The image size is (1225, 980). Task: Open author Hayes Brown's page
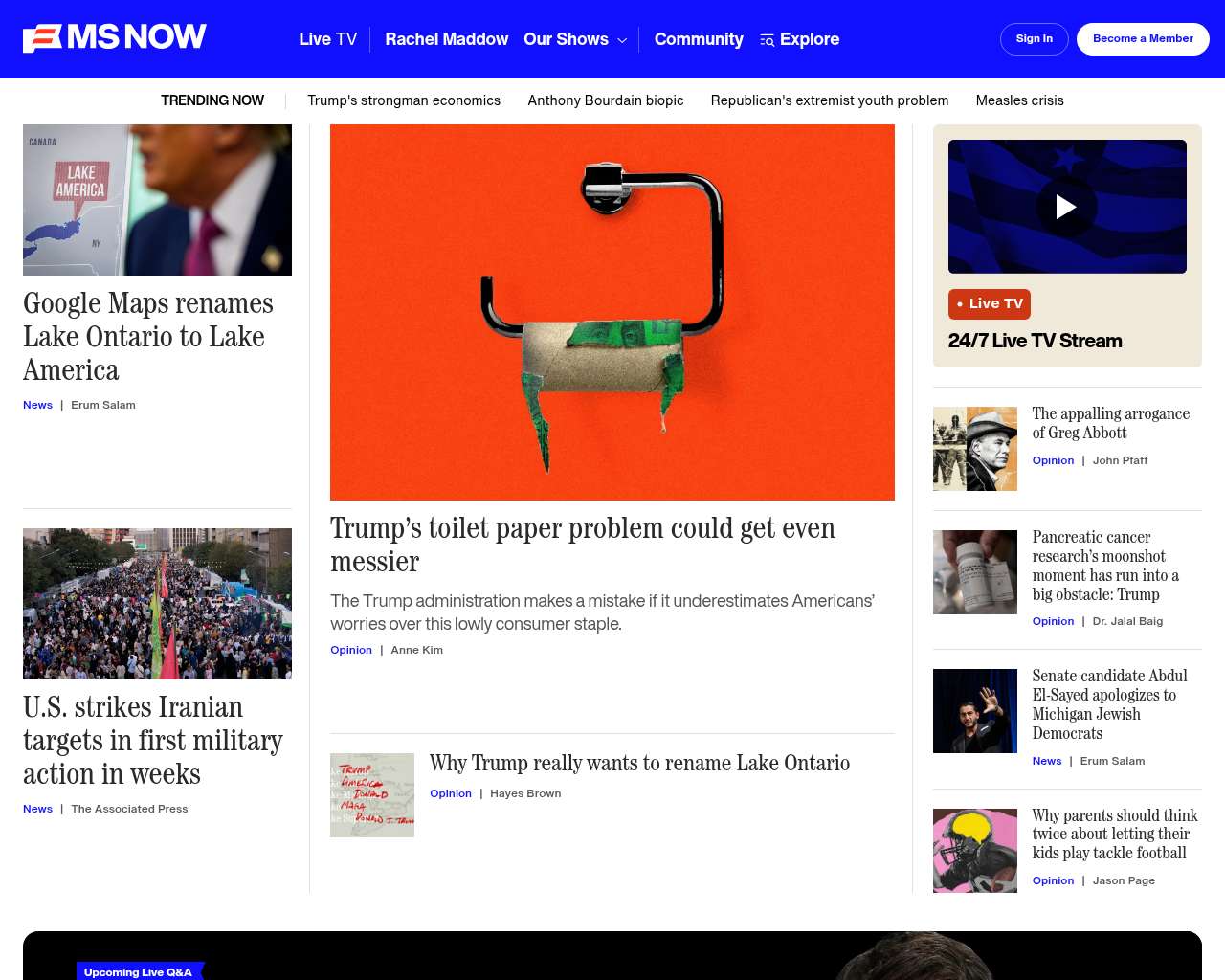pos(525,793)
